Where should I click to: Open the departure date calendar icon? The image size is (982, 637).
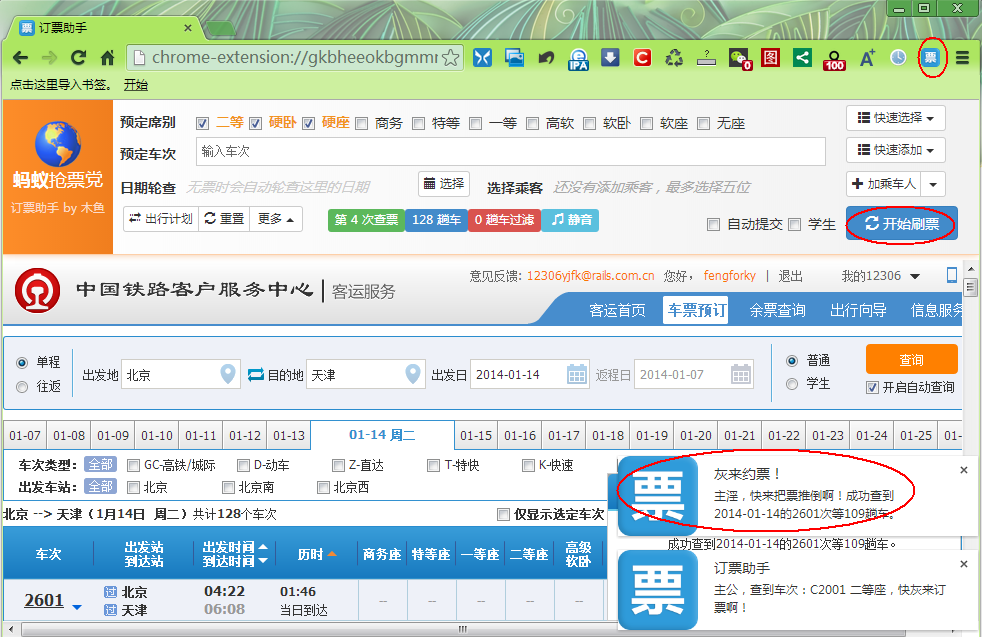pos(577,374)
